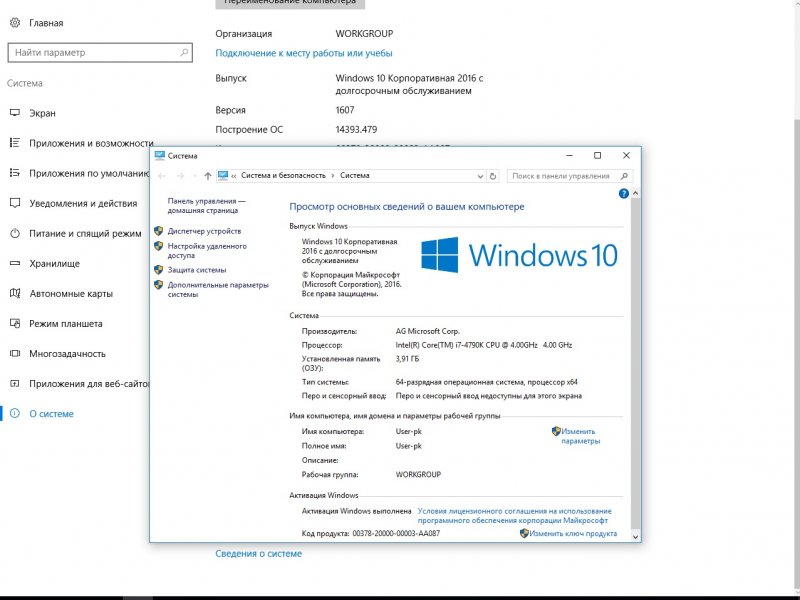Expand the chevron between Система и безопасность and Система

coord(333,176)
